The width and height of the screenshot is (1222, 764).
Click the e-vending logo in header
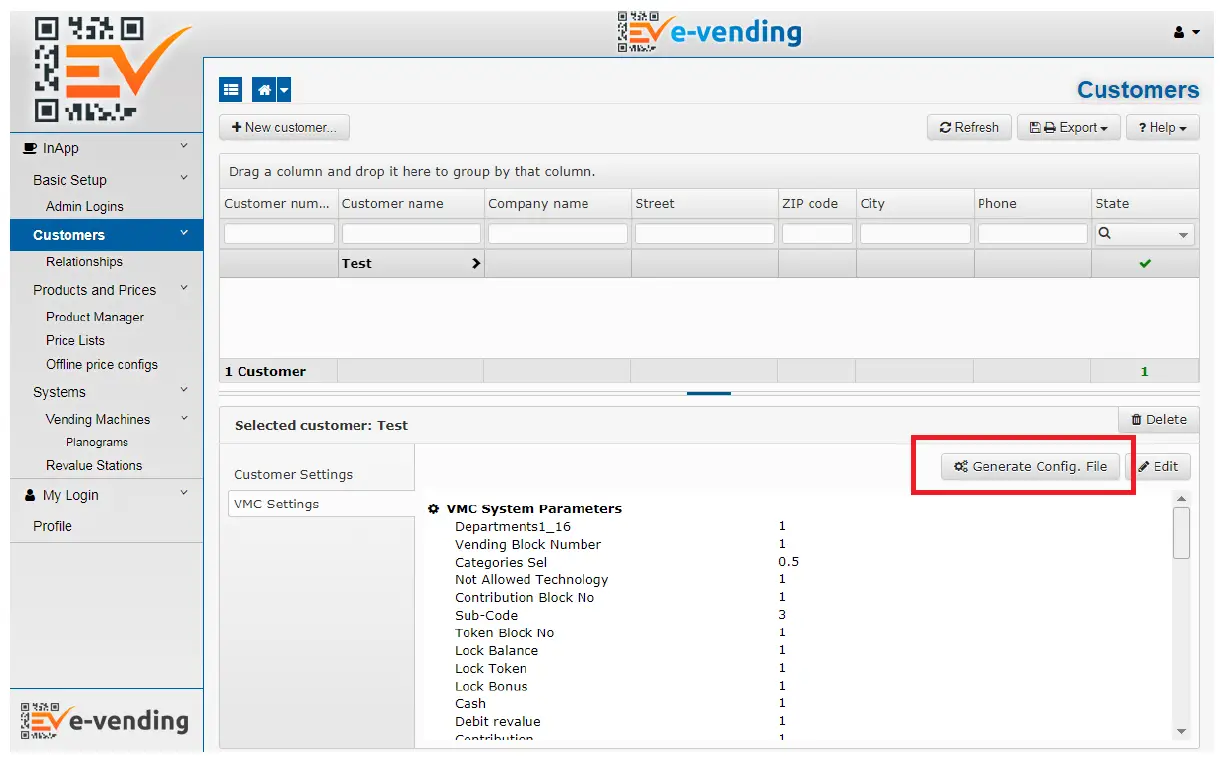(x=709, y=32)
